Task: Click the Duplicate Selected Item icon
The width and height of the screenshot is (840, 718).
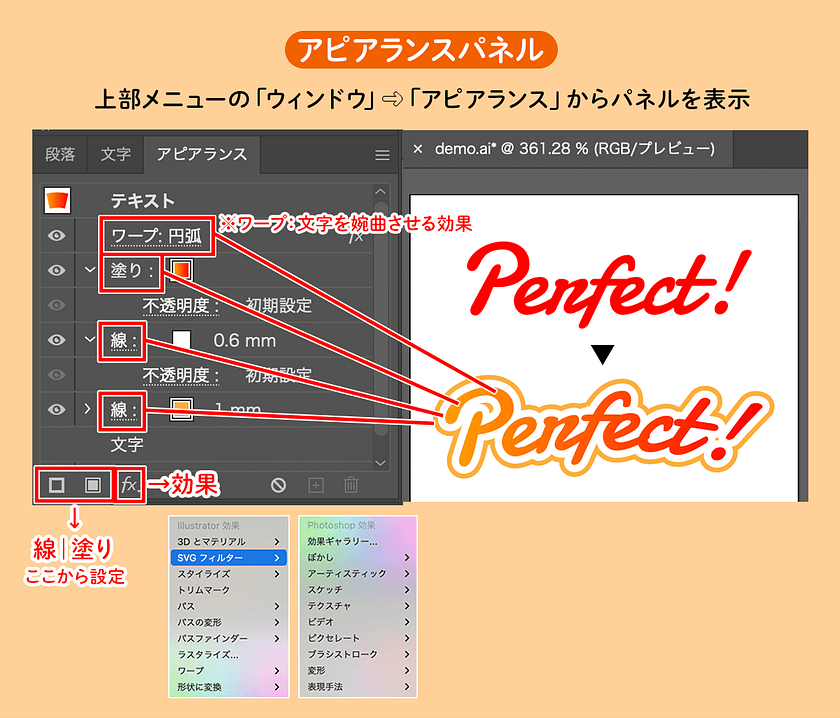Action: click(x=315, y=485)
